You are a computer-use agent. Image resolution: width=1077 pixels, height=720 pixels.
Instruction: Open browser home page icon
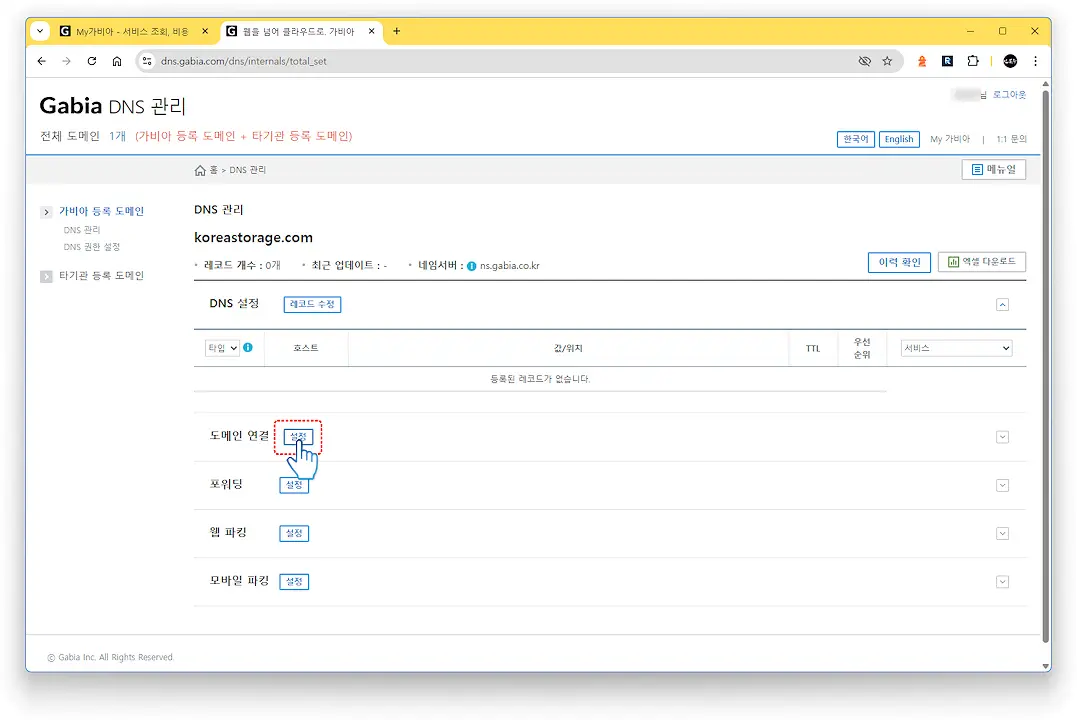117,61
